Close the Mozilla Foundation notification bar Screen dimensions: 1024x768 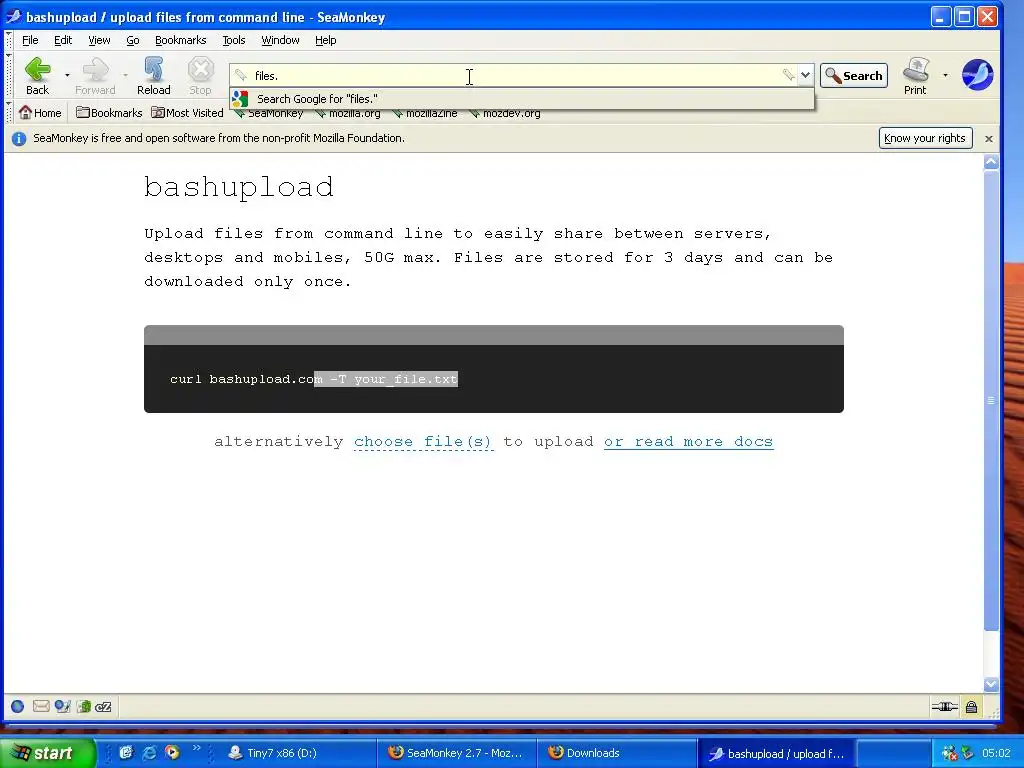(x=989, y=138)
